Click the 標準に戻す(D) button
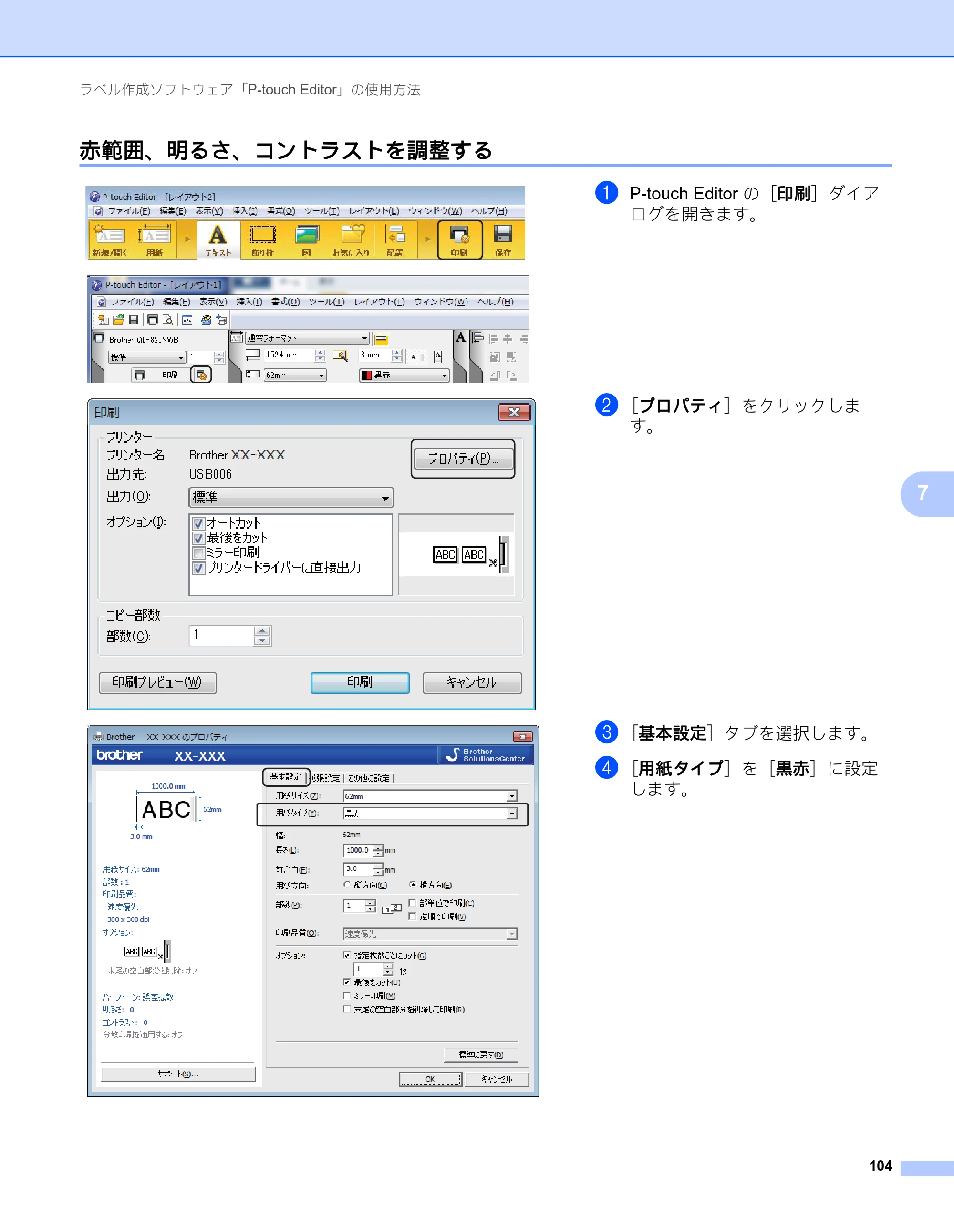Image resolution: width=954 pixels, height=1232 pixels. coord(481,1055)
